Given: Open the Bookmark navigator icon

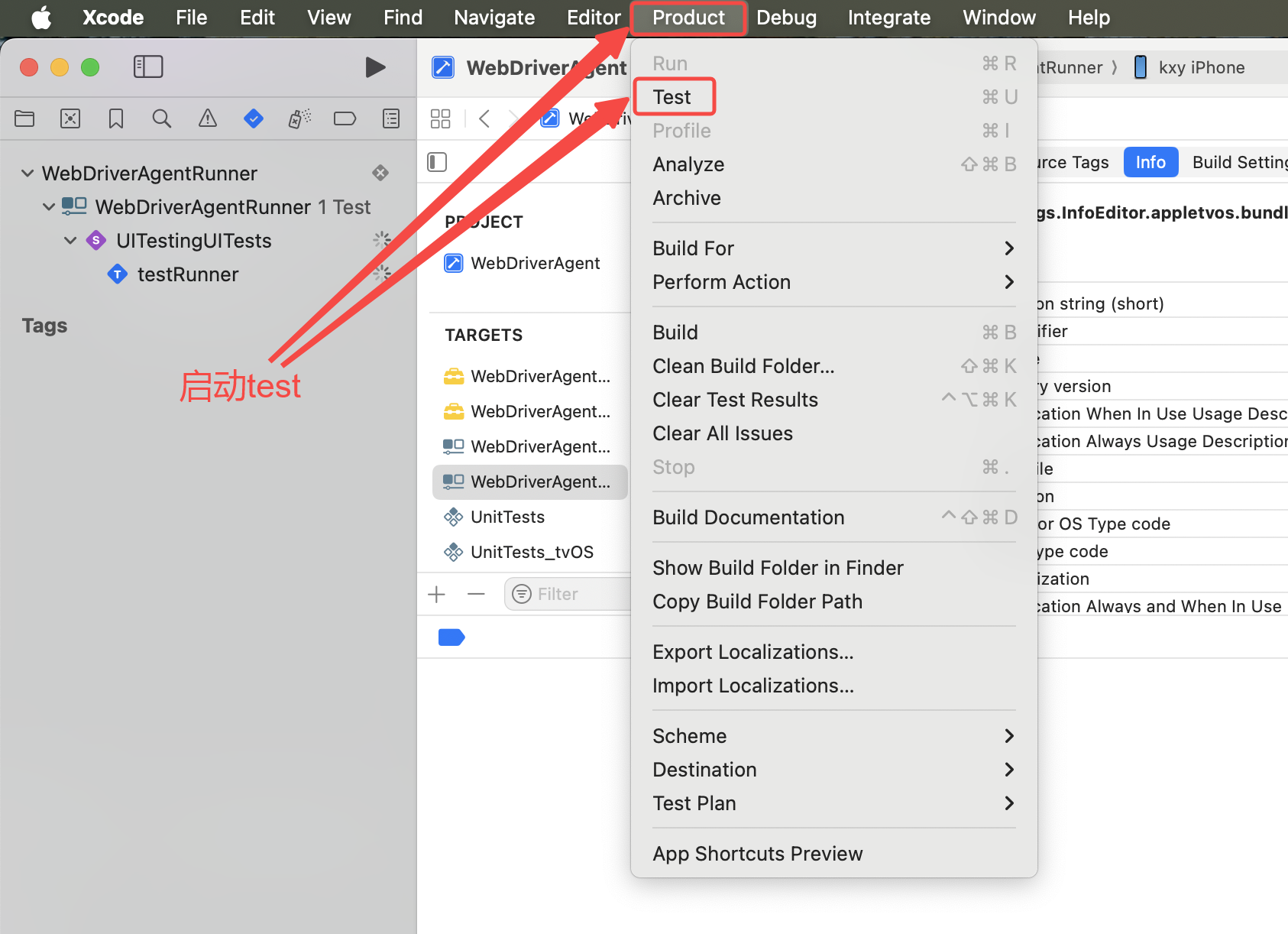Looking at the screenshot, I should [116, 118].
